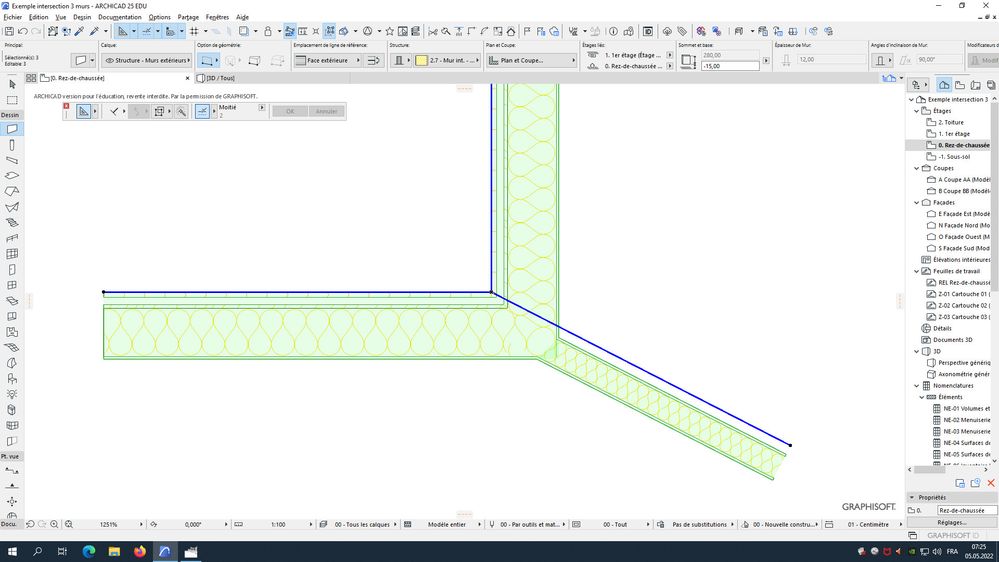Click the tab overview grid icon
The image size is (999, 562).
tap(31, 78)
